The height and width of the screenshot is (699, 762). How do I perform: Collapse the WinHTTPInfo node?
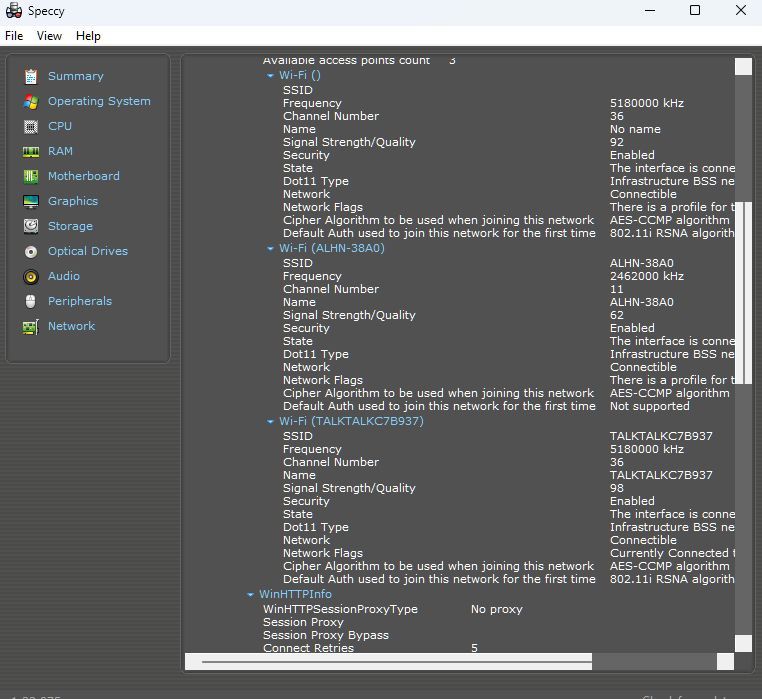(250, 595)
